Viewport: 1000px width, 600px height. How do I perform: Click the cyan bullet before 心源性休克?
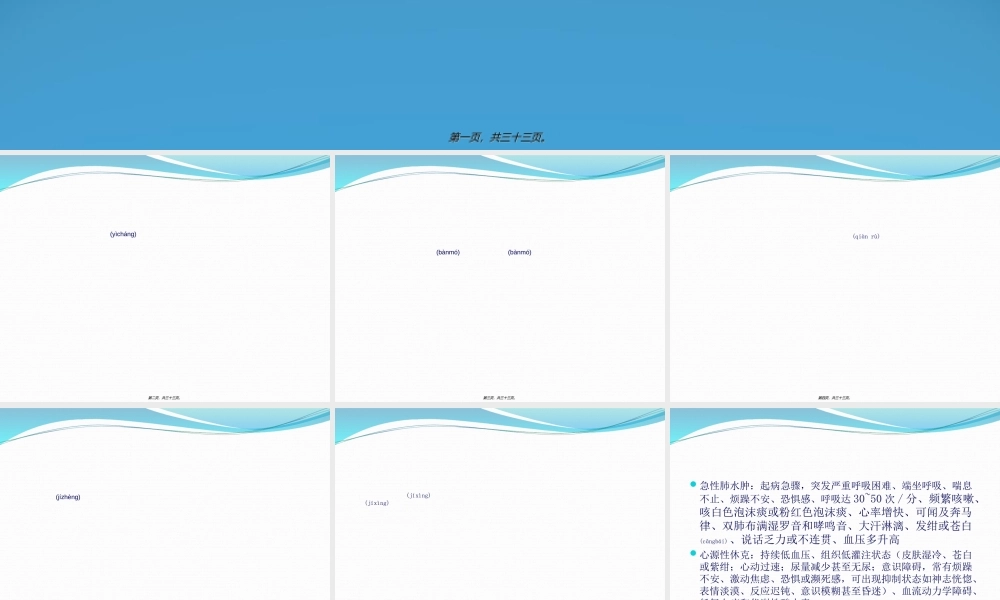click(692, 552)
